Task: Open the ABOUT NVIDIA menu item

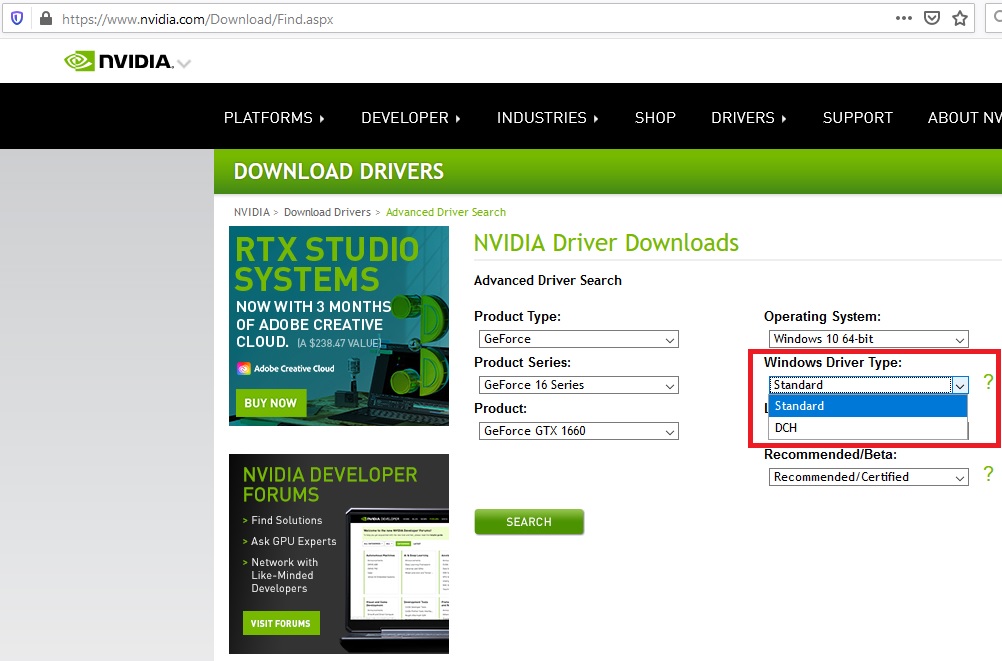Action: click(964, 118)
